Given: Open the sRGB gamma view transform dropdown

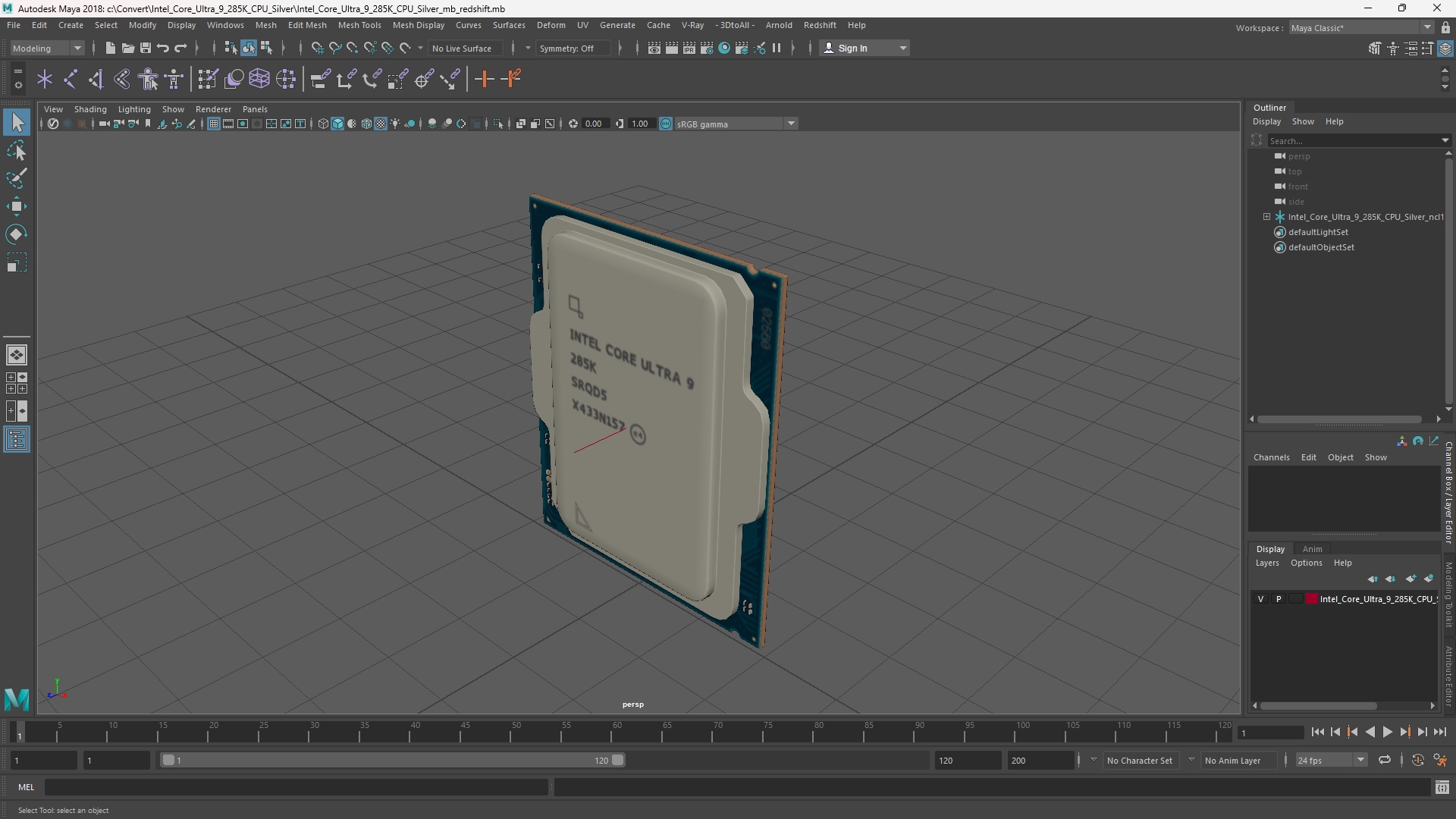Looking at the screenshot, I should pos(736,124).
